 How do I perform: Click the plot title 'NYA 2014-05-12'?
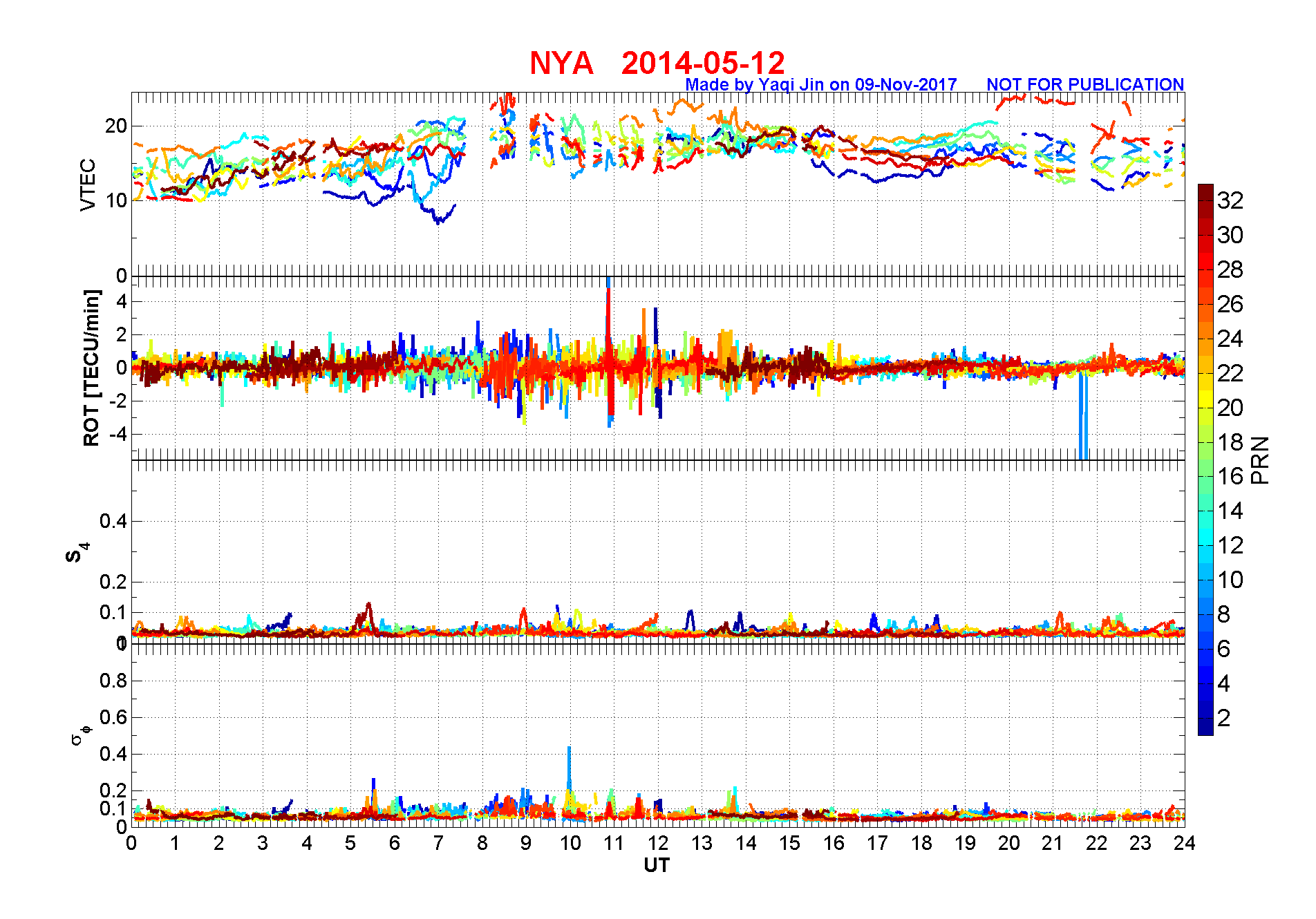(657, 63)
